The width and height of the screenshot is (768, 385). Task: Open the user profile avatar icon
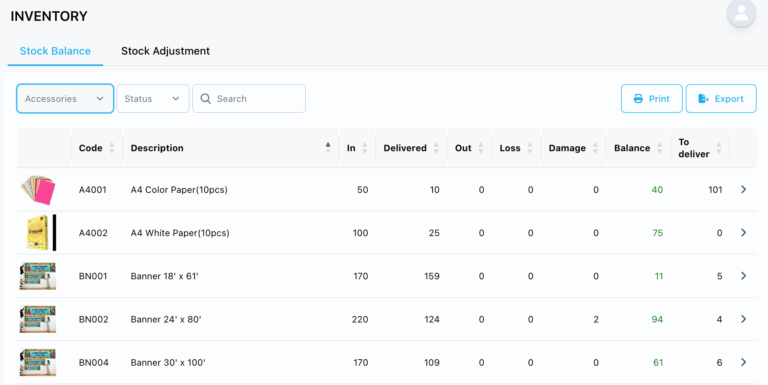[741, 13]
